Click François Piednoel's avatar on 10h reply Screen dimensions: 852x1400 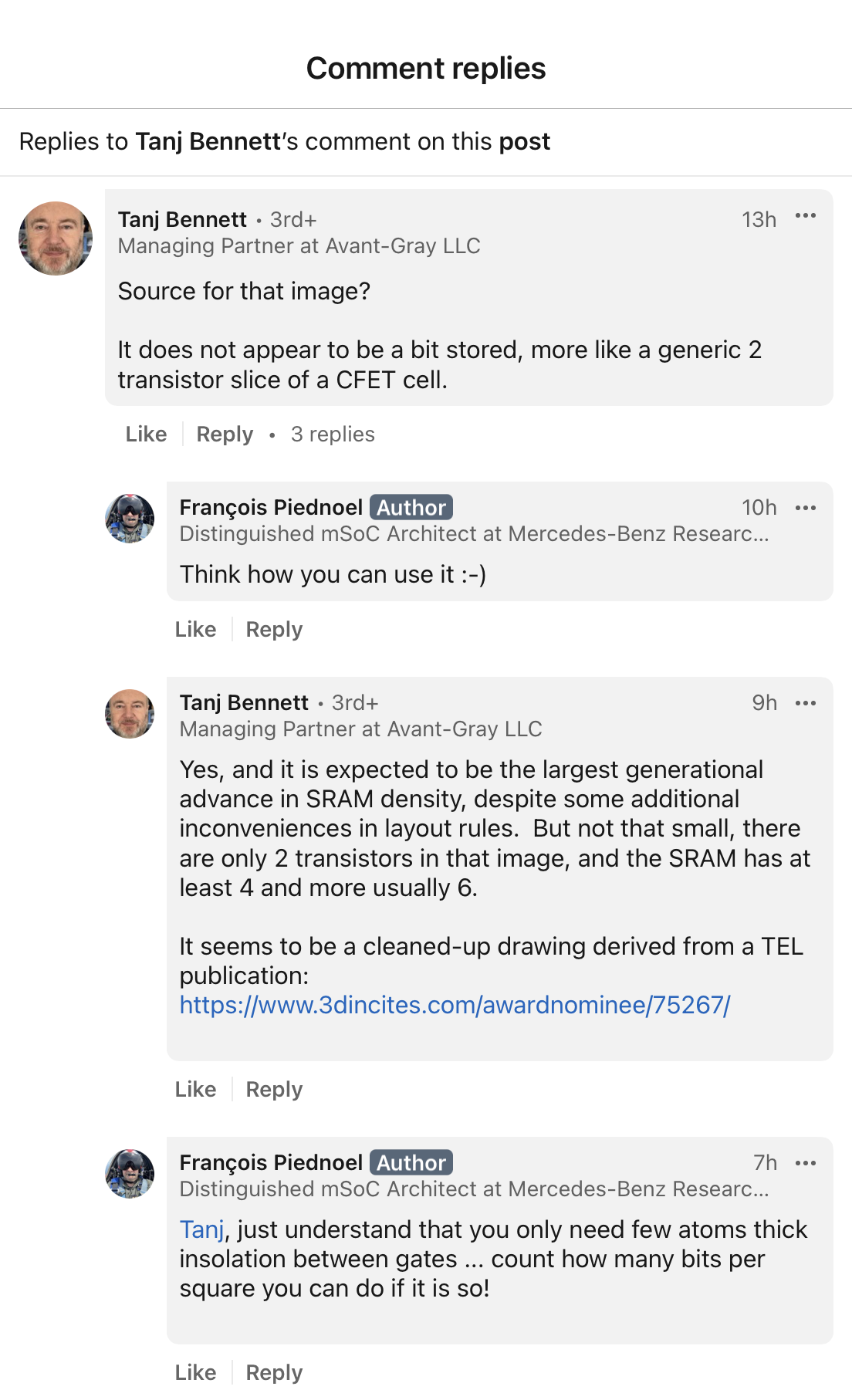[x=130, y=519]
